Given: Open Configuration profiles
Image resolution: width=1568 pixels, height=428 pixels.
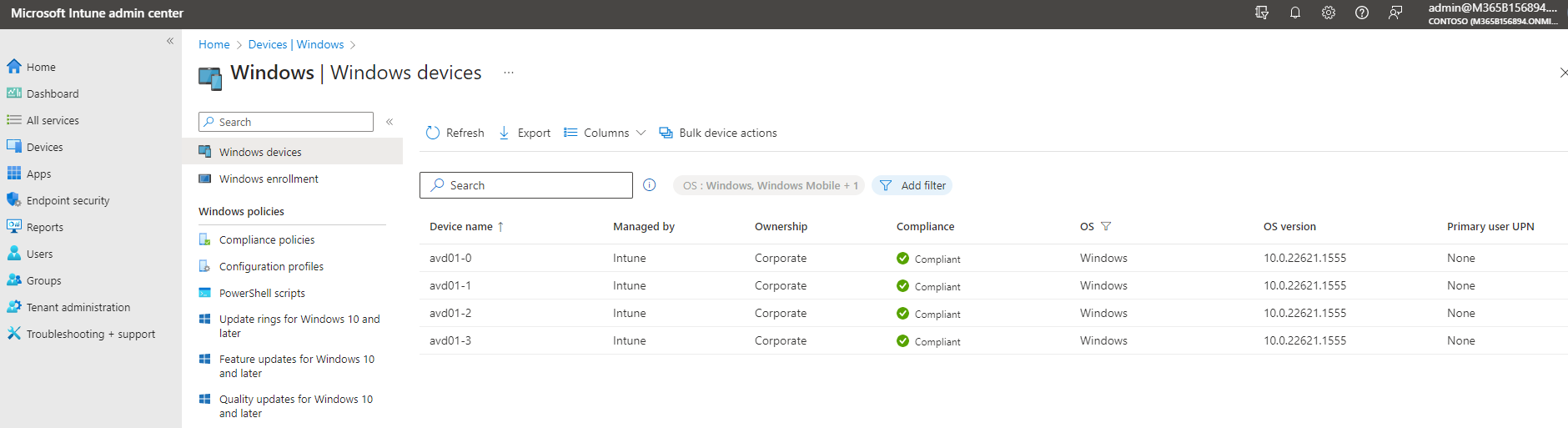Looking at the screenshot, I should 271,266.
